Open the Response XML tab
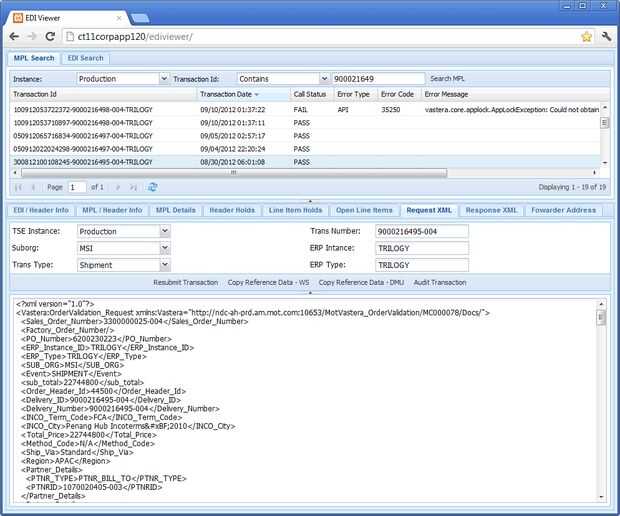This screenshot has height=516, width=620. tap(491, 210)
